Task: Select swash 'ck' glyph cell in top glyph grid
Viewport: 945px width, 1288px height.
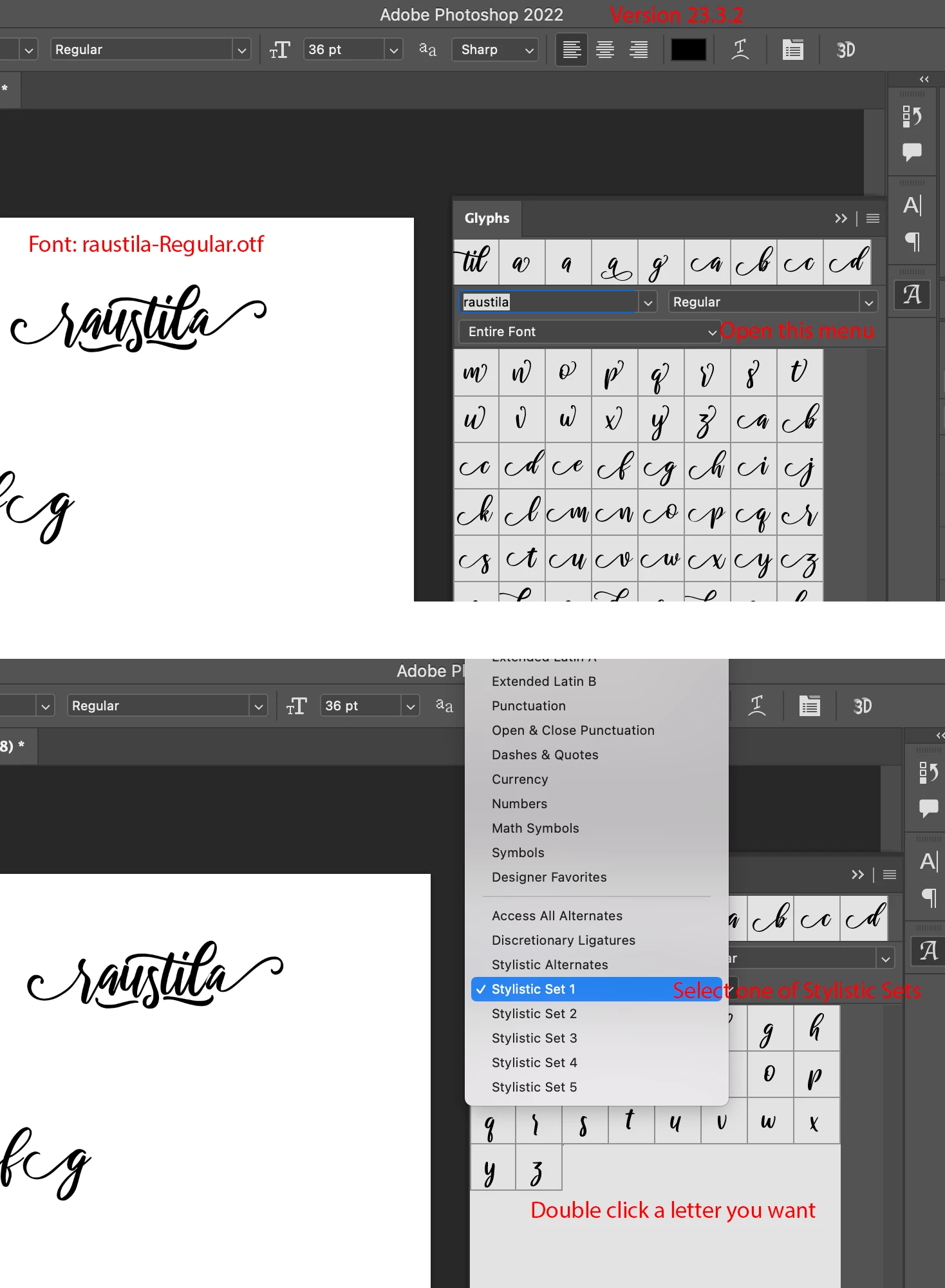Action: click(476, 512)
